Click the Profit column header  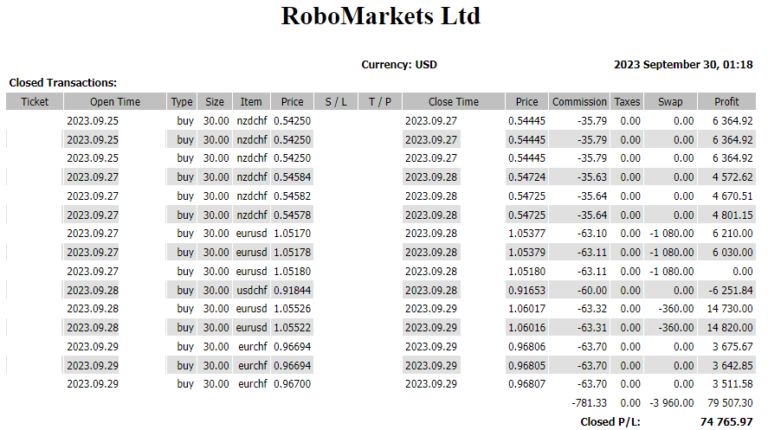pyautogui.click(x=727, y=102)
